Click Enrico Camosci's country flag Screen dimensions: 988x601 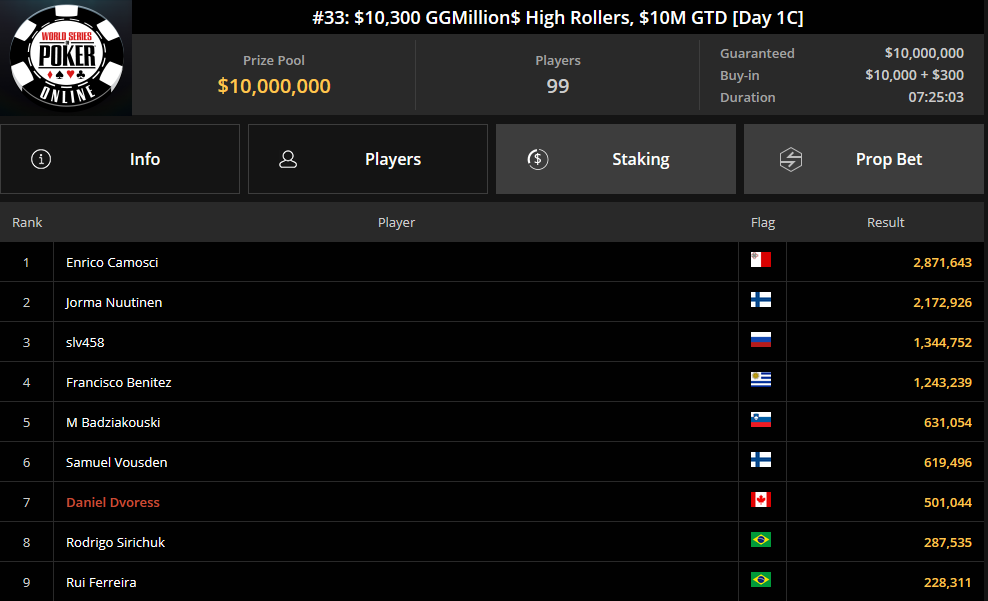761,260
